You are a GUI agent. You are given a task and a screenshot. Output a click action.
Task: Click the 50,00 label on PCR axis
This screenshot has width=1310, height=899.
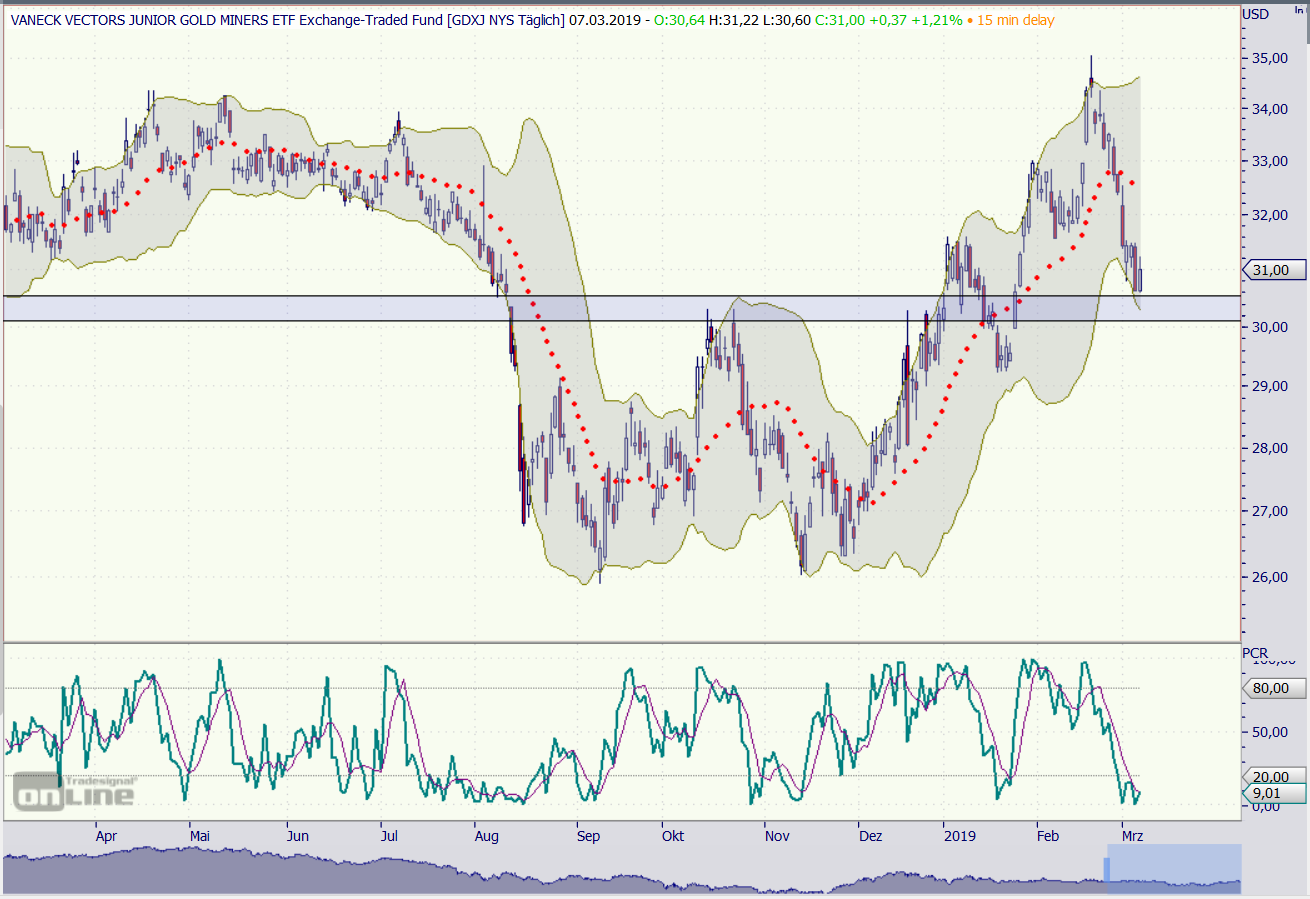pos(1269,732)
